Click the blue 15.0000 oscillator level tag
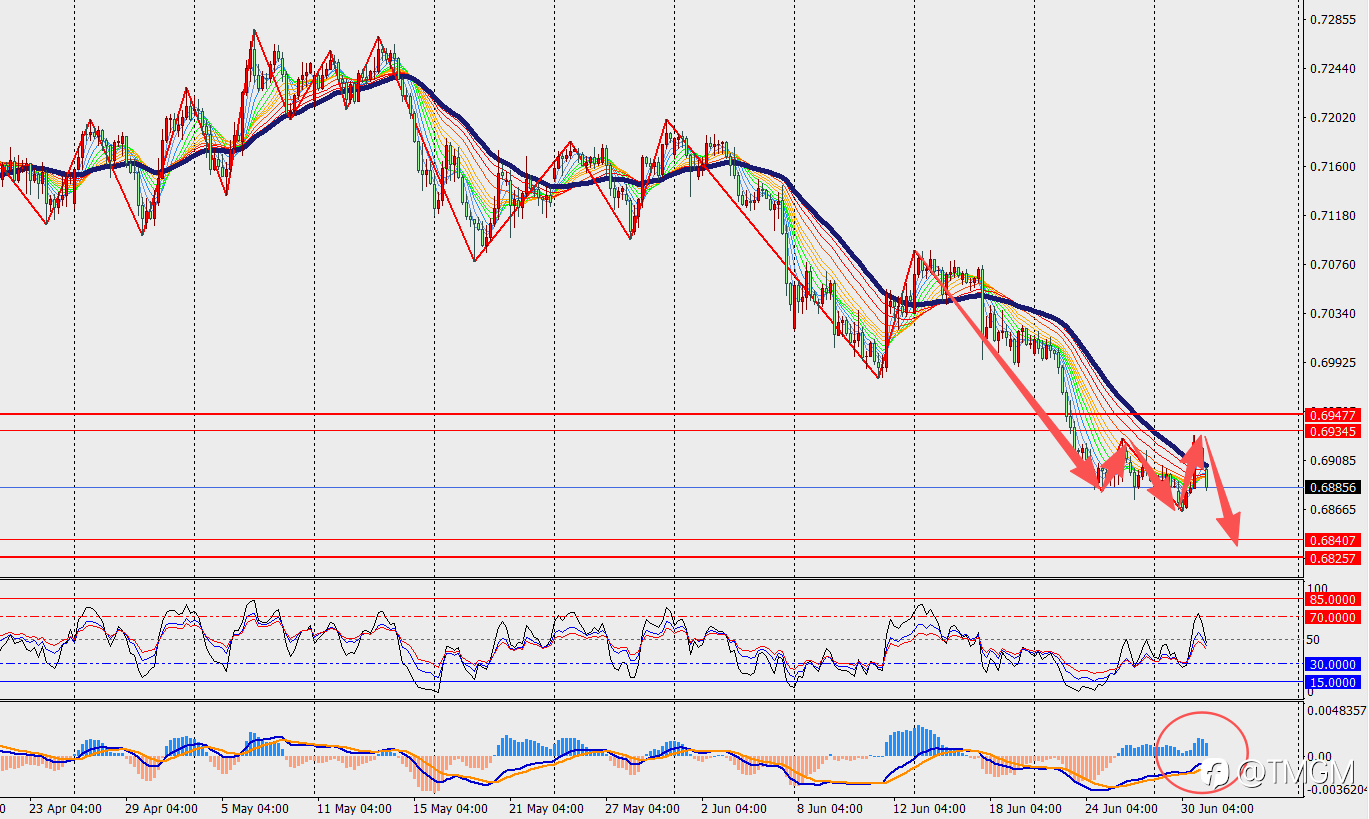Viewport: 1369px width, 819px height. [x=1333, y=682]
